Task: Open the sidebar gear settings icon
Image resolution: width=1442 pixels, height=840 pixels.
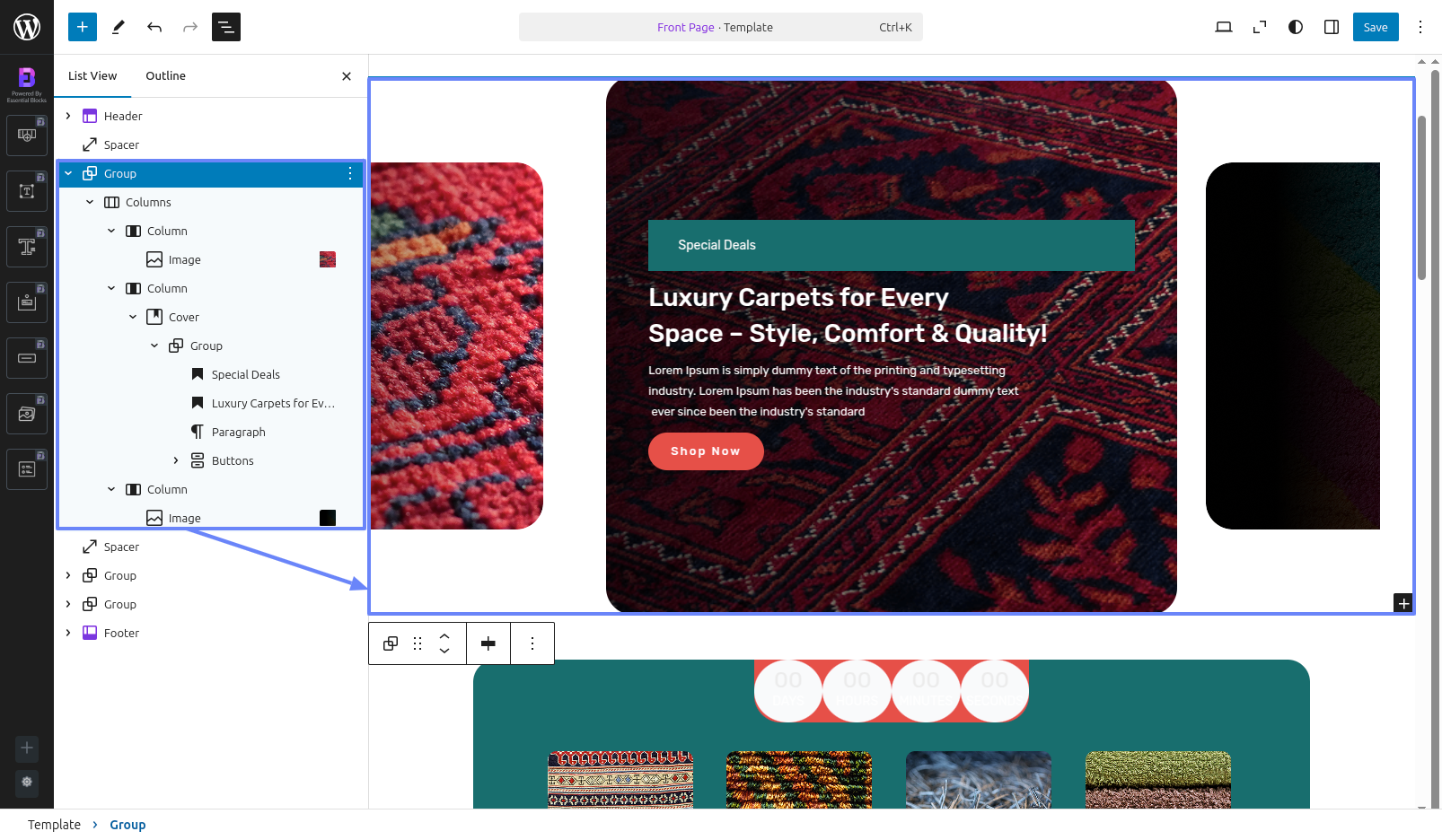Action: click(27, 782)
